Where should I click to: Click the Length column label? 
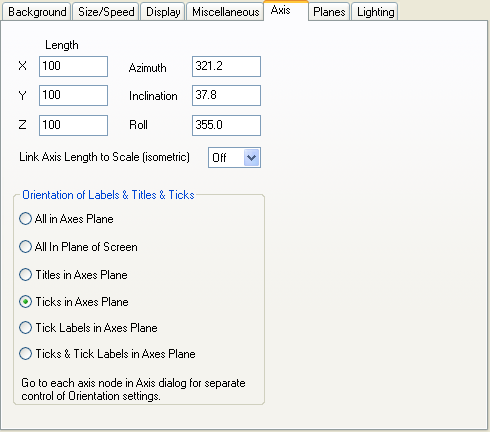tap(62, 45)
